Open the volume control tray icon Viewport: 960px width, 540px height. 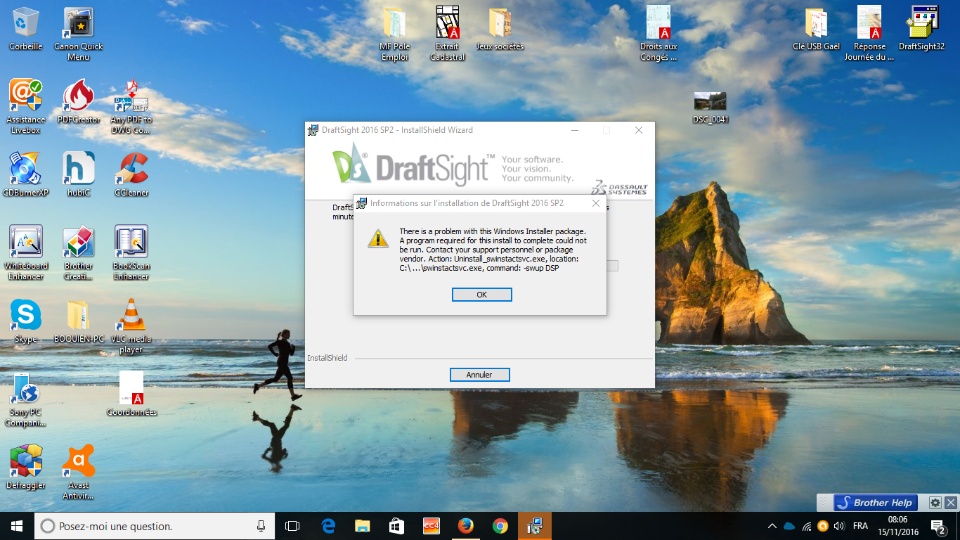839,526
